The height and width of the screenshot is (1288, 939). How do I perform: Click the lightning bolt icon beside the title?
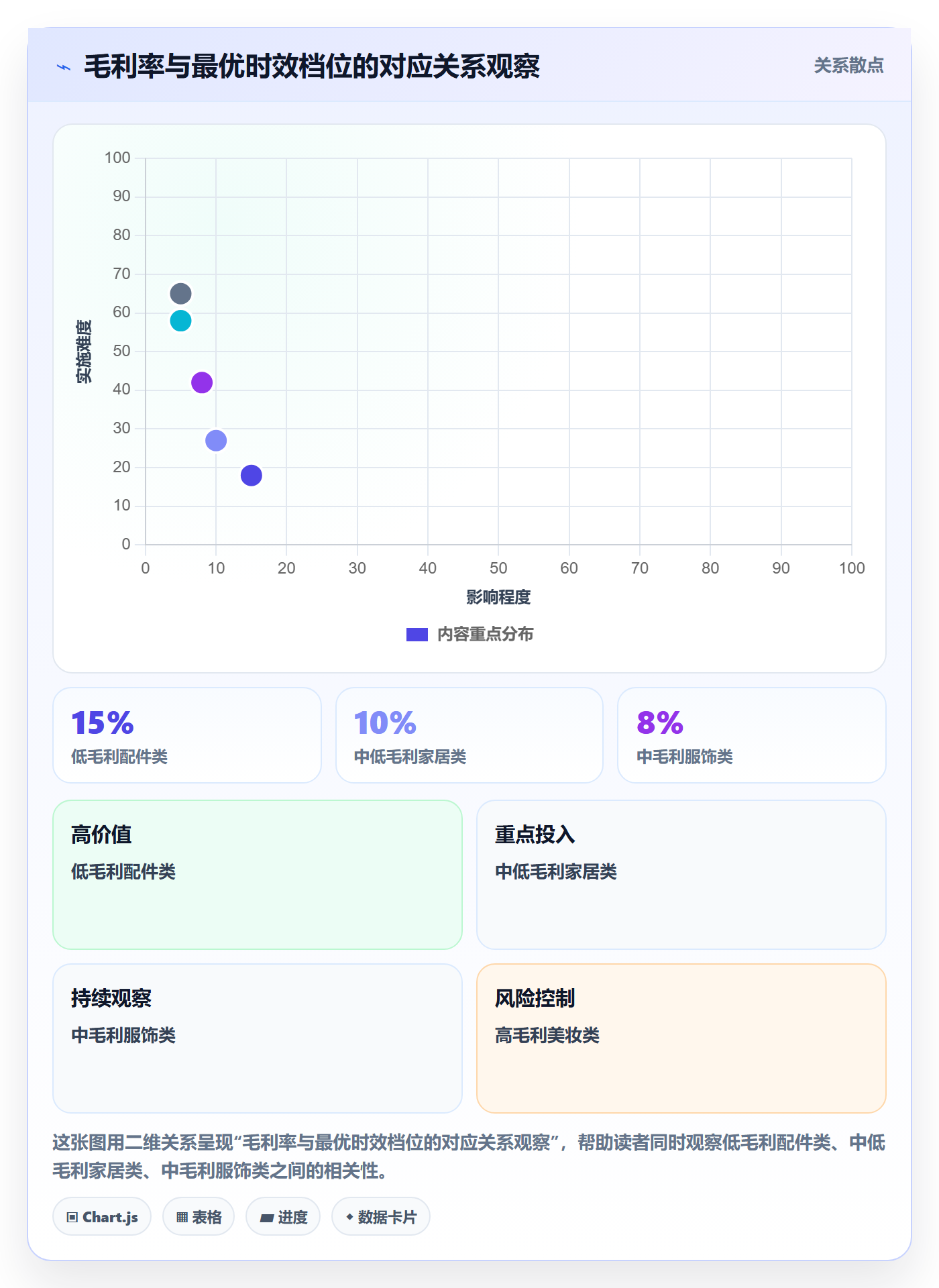[64, 67]
